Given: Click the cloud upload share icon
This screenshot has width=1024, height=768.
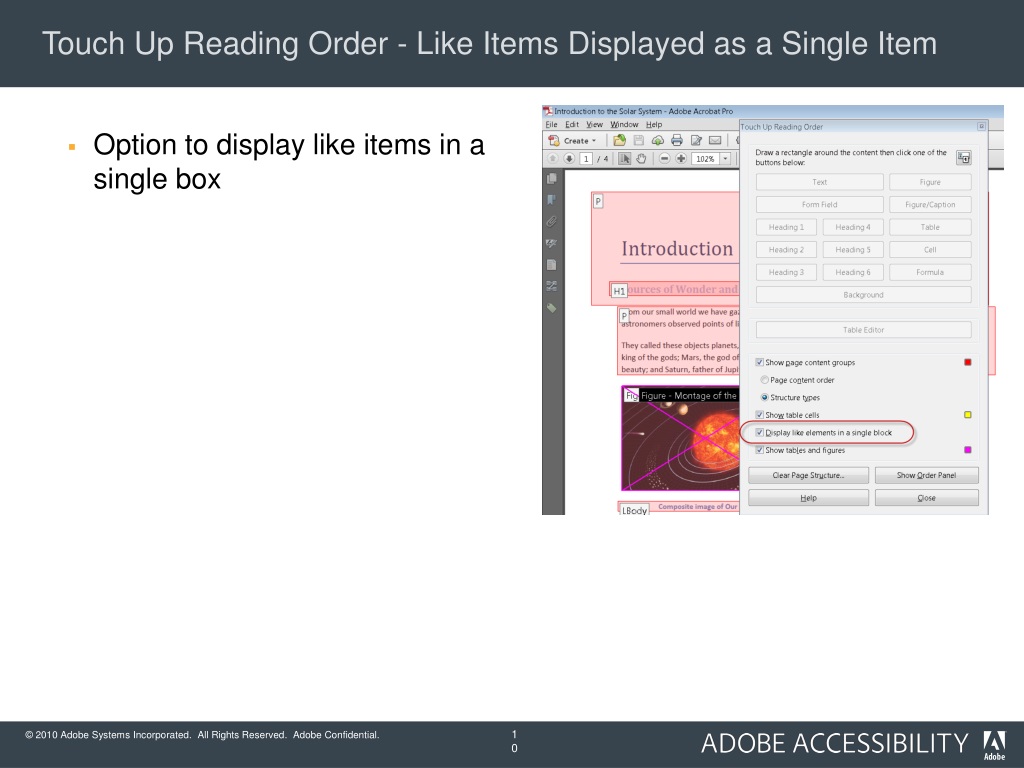Looking at the screenshot, I should point(658,140).
